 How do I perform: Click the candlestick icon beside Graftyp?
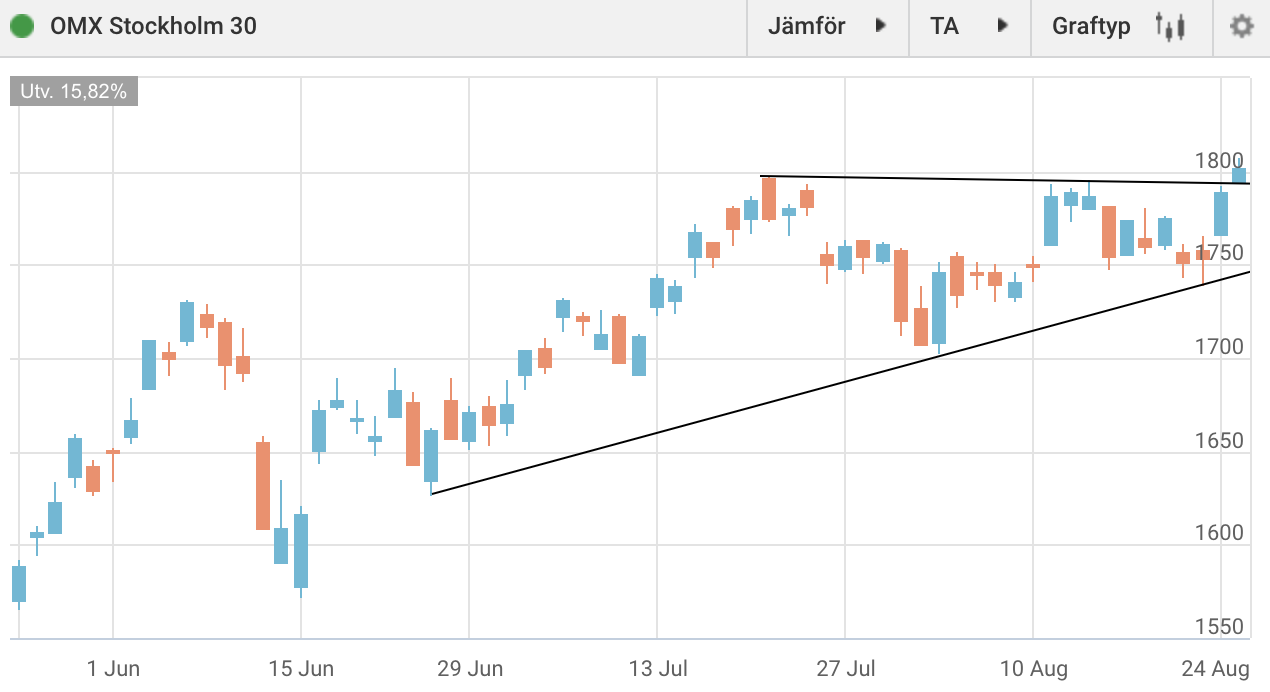coord(1169,27)
